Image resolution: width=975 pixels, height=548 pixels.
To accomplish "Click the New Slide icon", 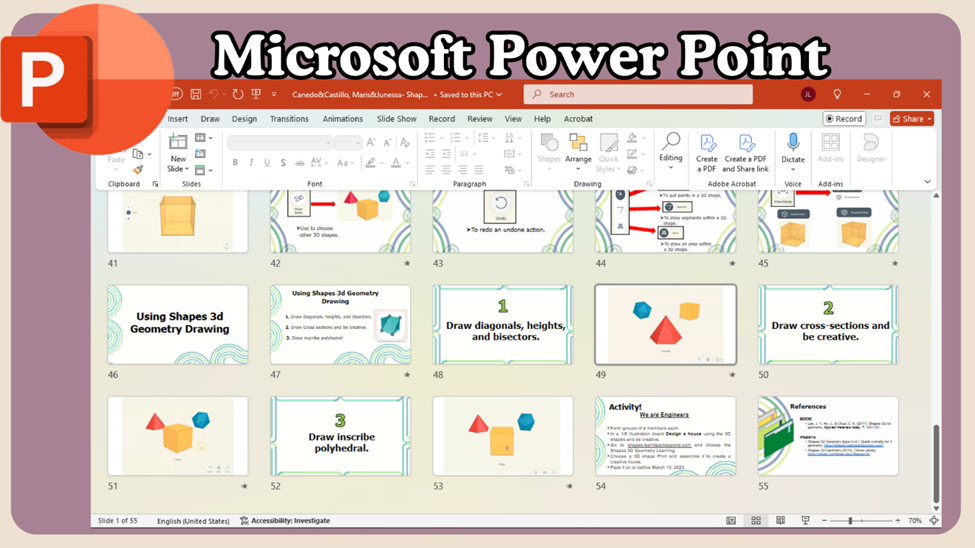I will [178, 142].
